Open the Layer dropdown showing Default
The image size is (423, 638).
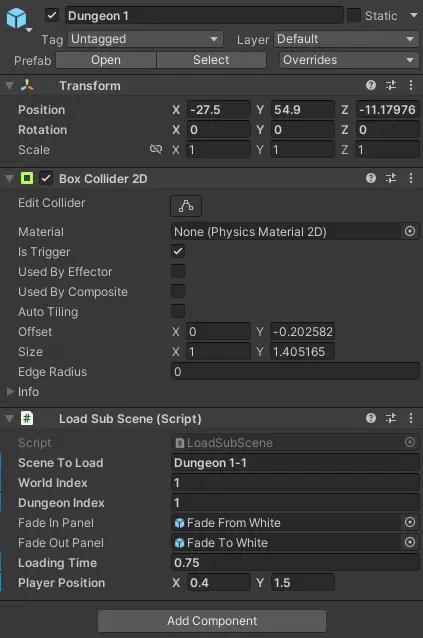click(346, 39)
